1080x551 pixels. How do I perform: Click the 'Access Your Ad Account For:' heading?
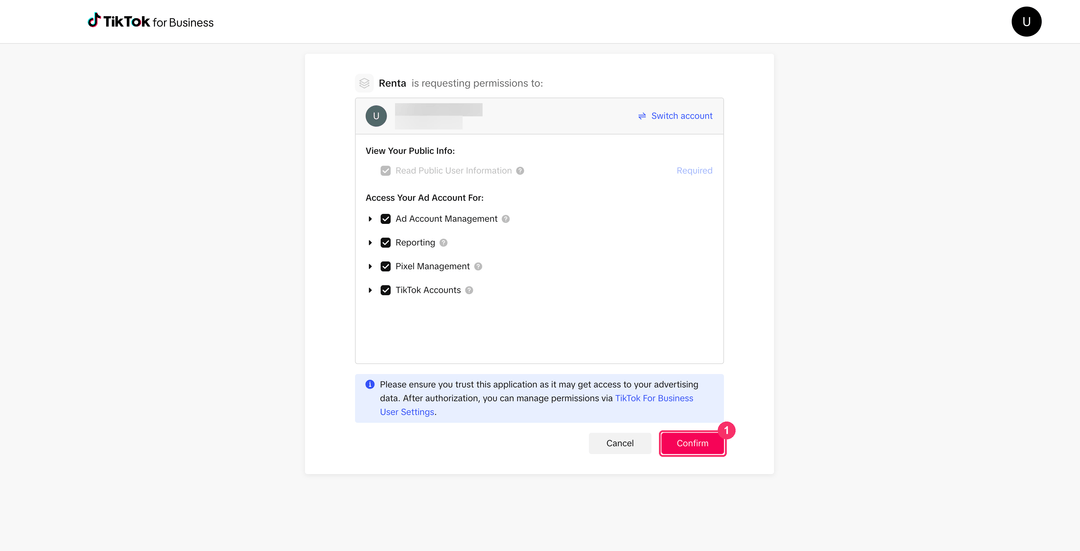point(425,198)
